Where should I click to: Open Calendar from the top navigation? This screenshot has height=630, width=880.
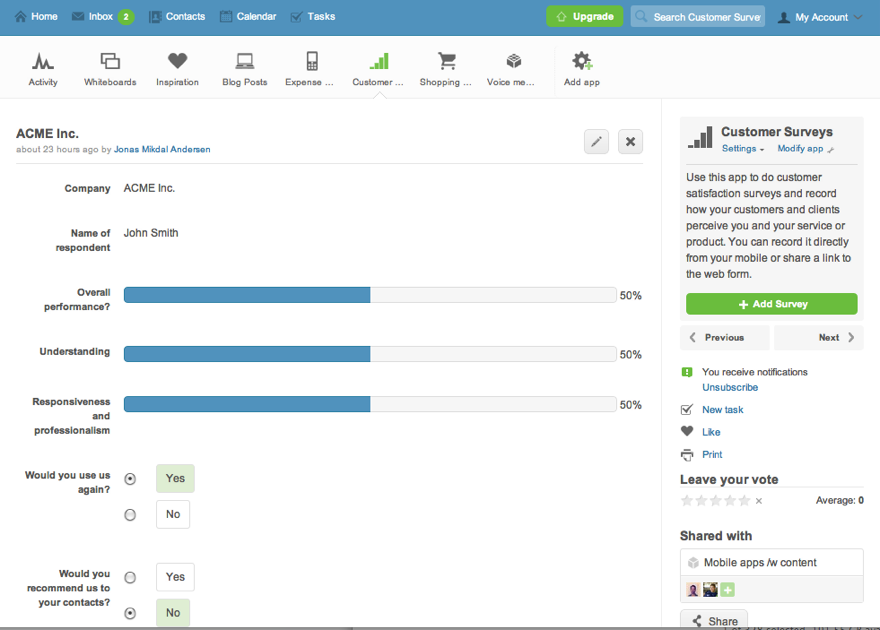[248, 17]
